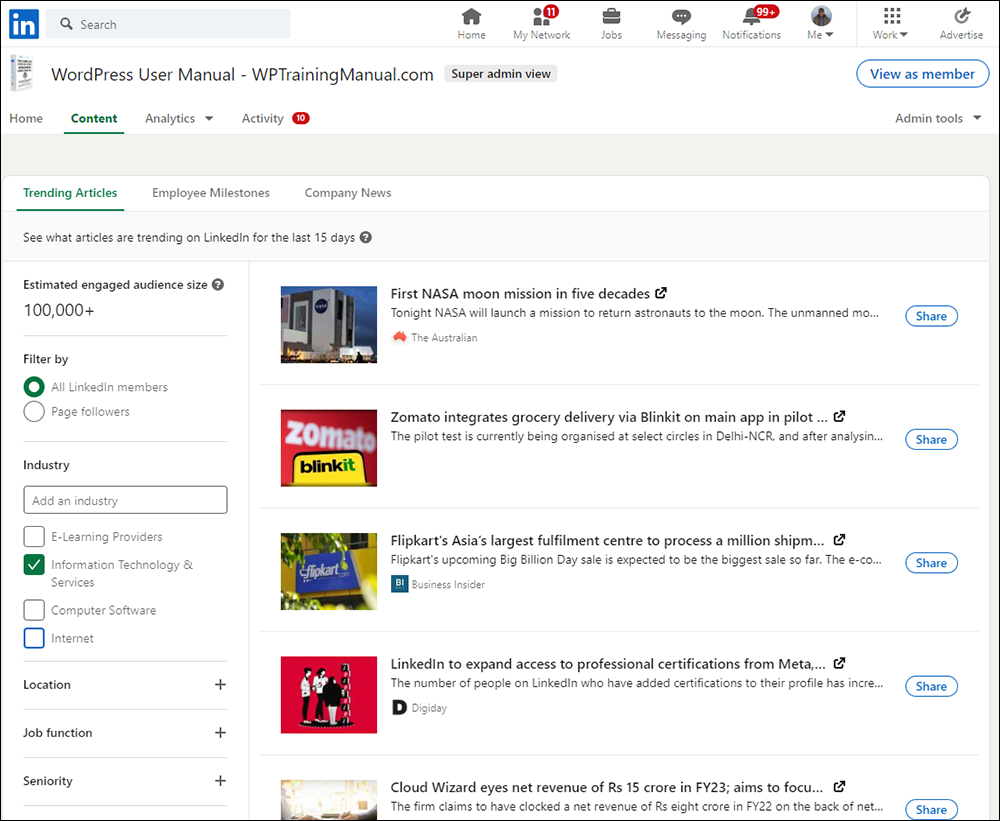Viewport: 1000px width, 821px height.
Task: Open external link icon for Zomato article
Action: click(839, 416)
